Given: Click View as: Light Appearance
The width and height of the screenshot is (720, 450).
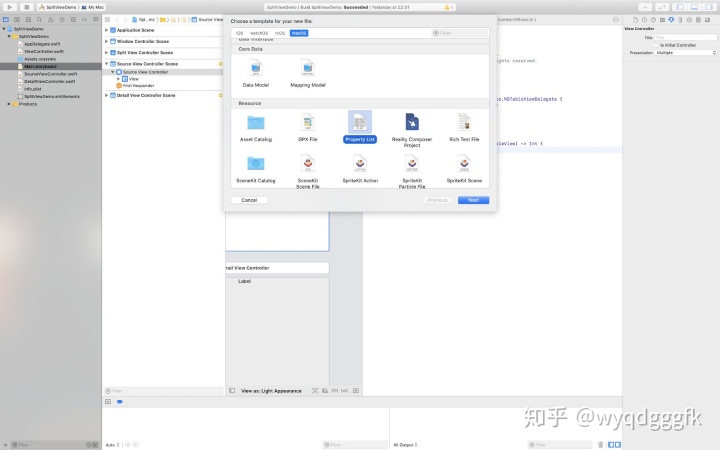Looking at the screenshot, I should point(271,391).
